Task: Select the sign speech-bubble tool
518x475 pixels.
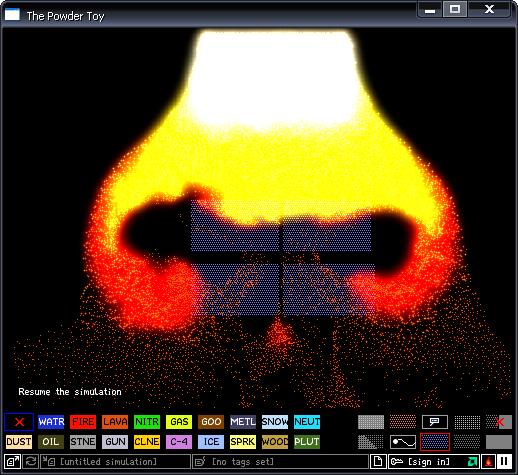Action: coord(435,422)
